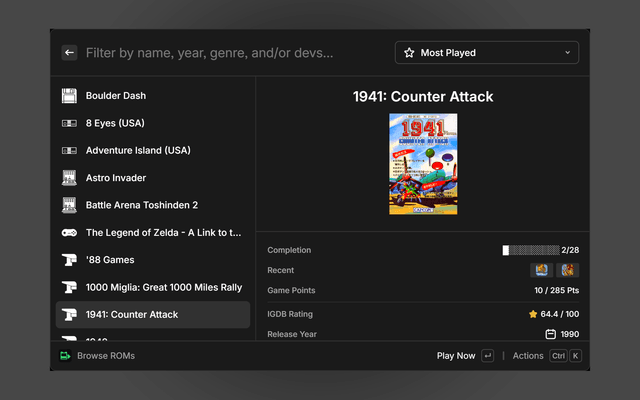Click the console icon beside Adventure Island

coord(69,151)
